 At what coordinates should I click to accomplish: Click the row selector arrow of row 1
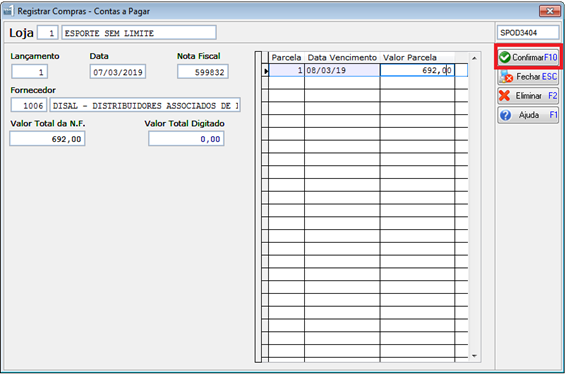tap(265, 71)
